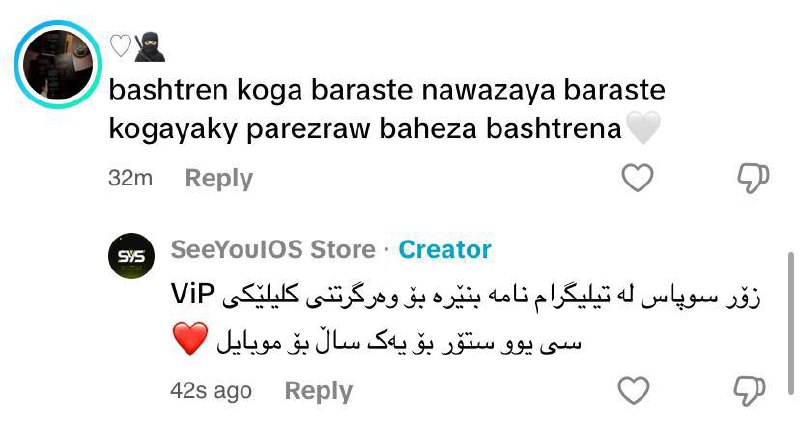
Task: Click the outlined heart in commenter's username
Action: tap(120, 46)
